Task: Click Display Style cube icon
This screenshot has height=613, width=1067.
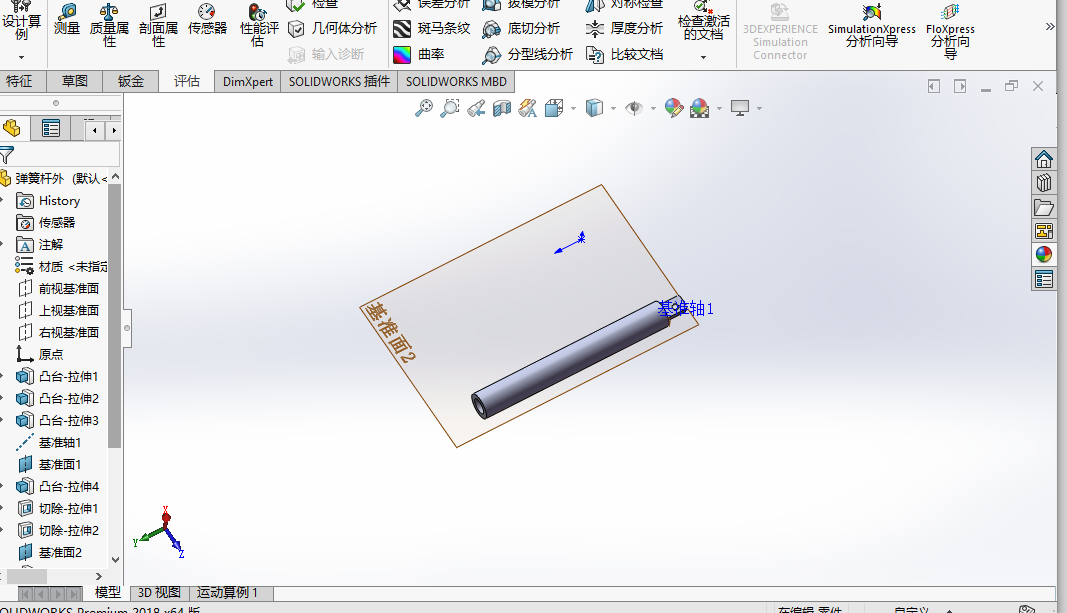Action: coord(594,108)
